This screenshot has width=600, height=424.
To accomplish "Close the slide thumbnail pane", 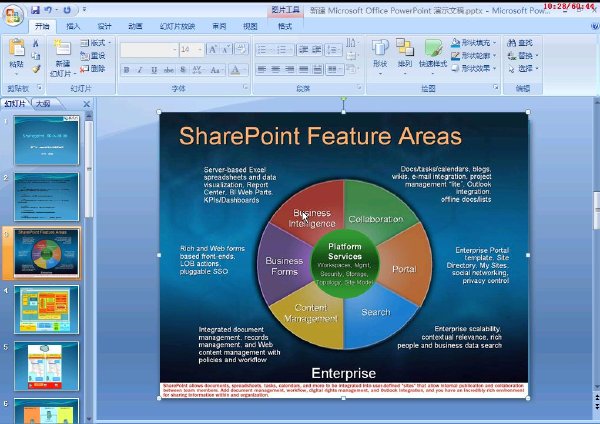I will point(87,104).
